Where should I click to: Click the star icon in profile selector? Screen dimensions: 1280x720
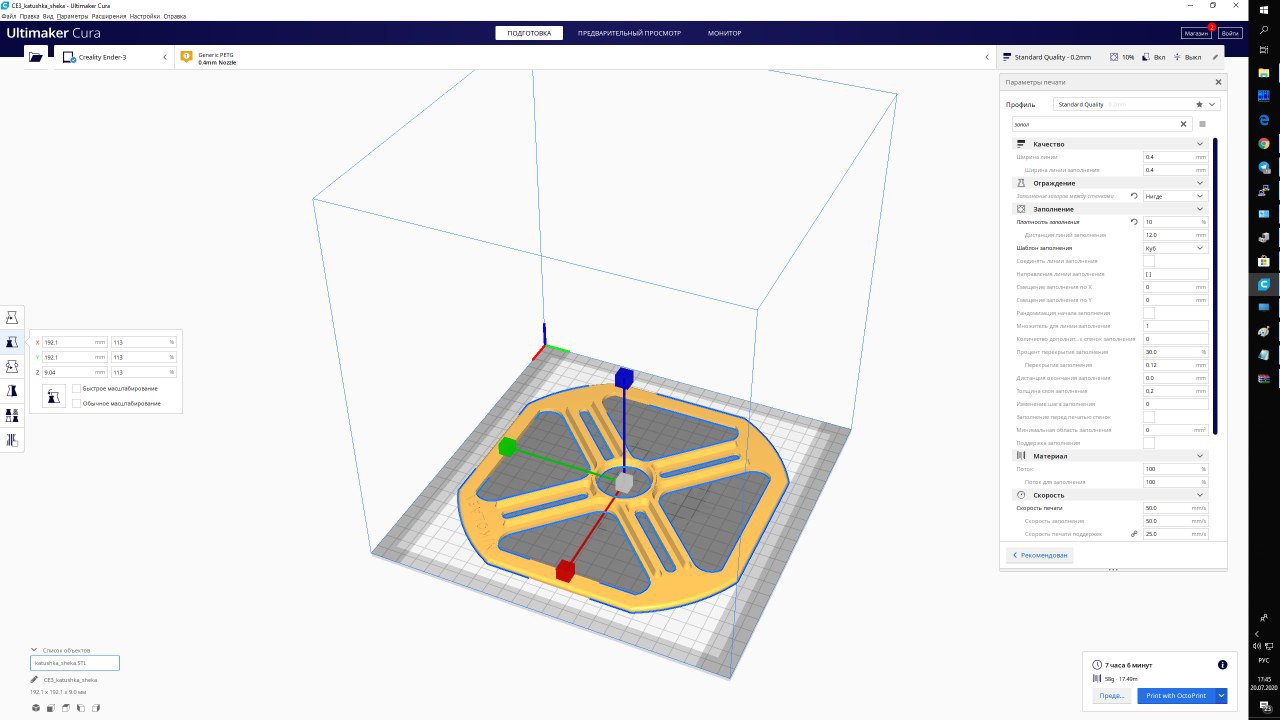point(1199,104)
